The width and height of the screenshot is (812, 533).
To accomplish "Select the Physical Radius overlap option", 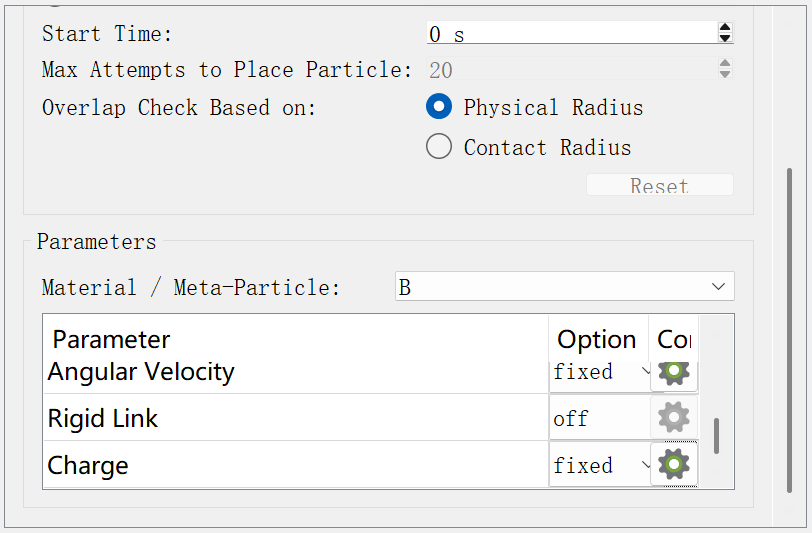I will 439,107.
